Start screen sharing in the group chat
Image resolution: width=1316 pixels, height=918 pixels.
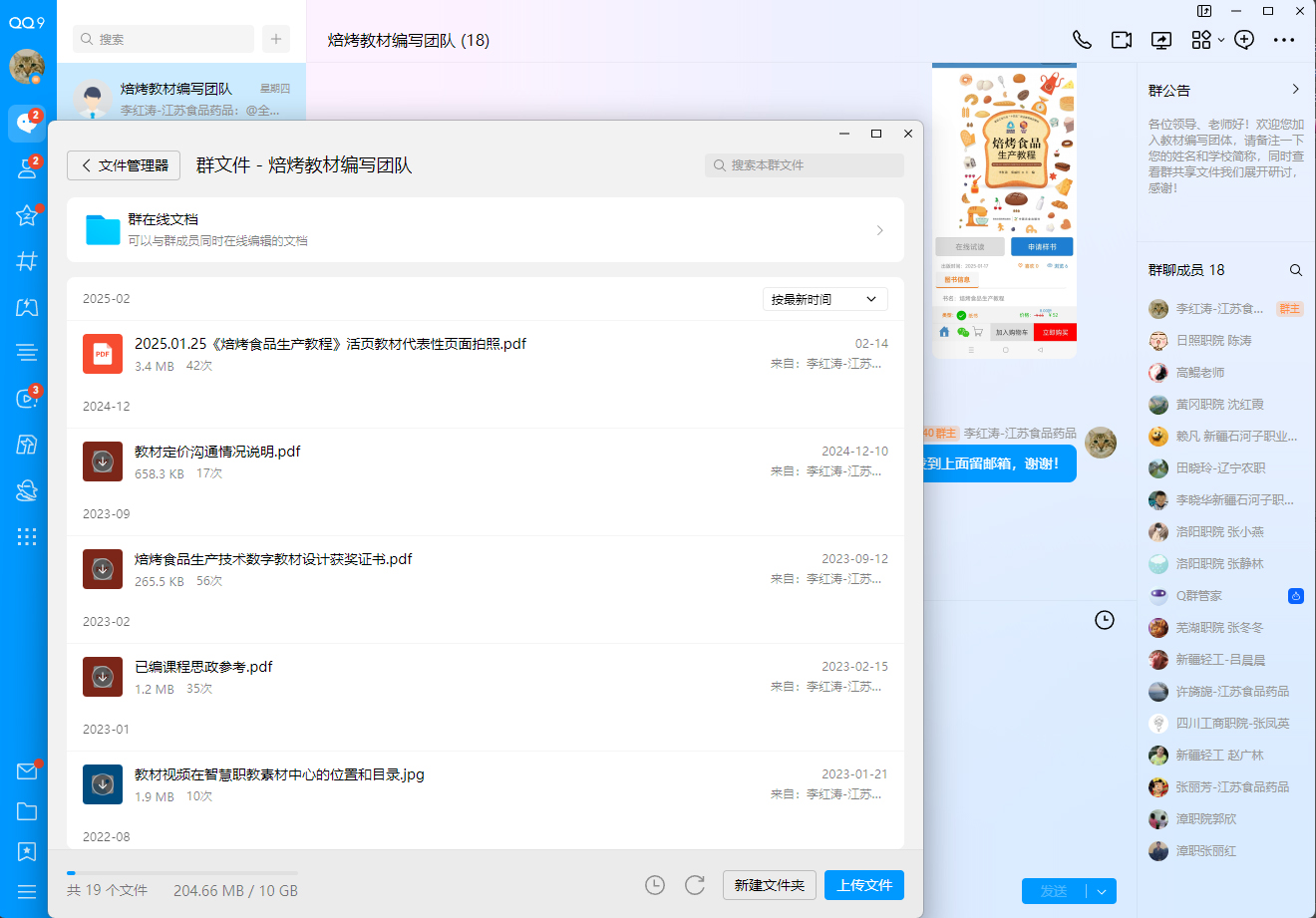[x=1161, y=40]
